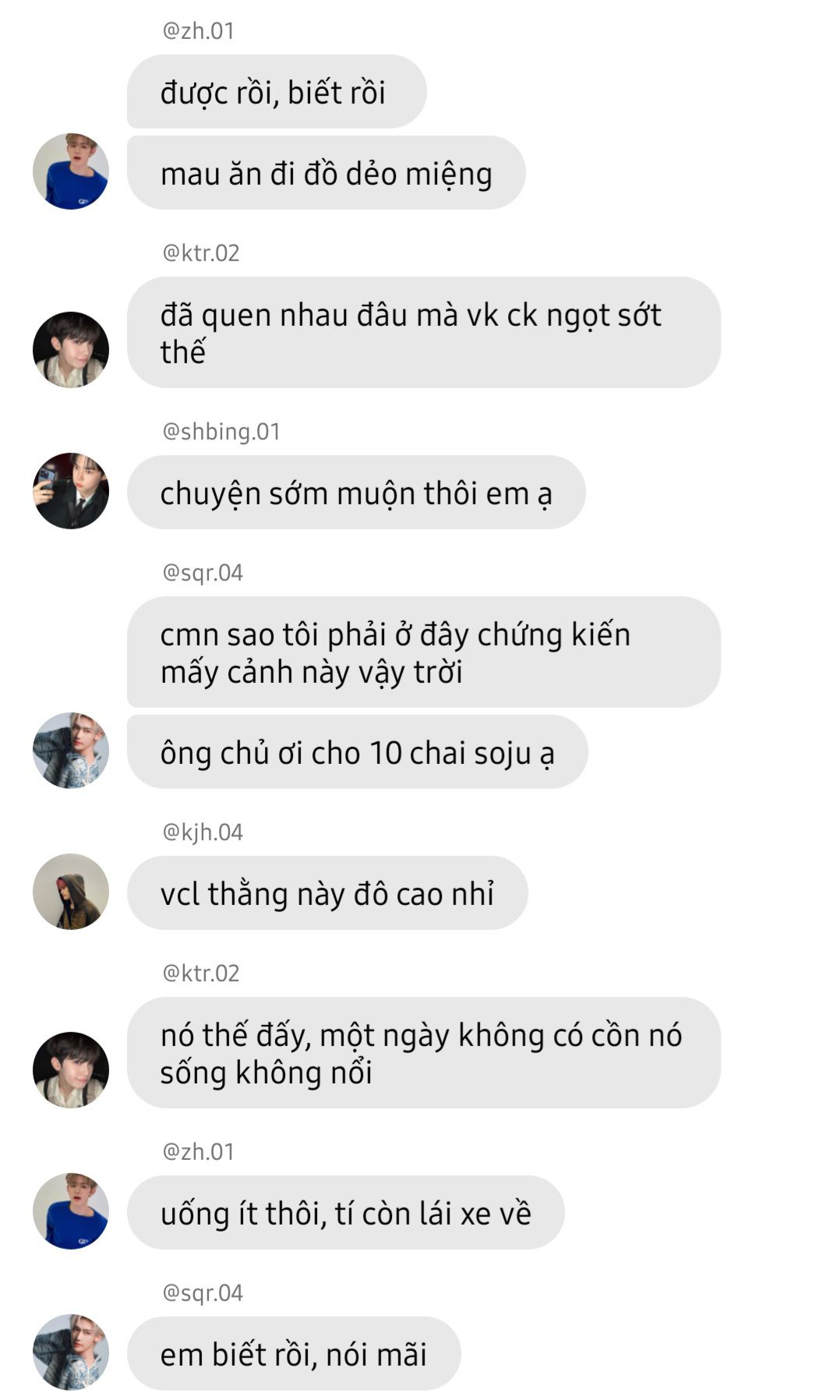Select message "chuyện sớm muộn thôi em ạ"
Viewport: 840px width, 1400px height.
(356, 493)
